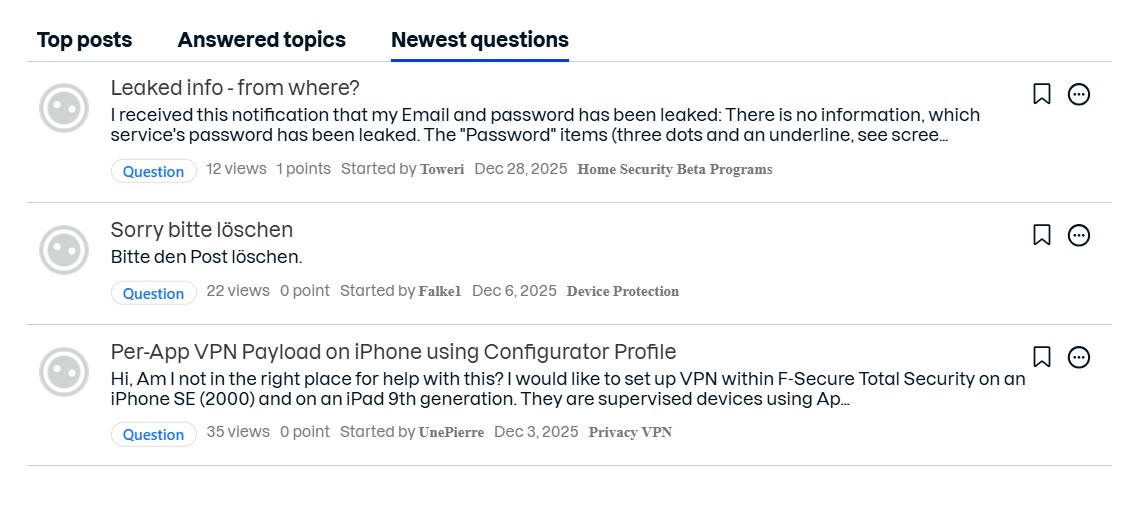Open more options for 'Sorry bitte löschen'

click(1078, 235)
